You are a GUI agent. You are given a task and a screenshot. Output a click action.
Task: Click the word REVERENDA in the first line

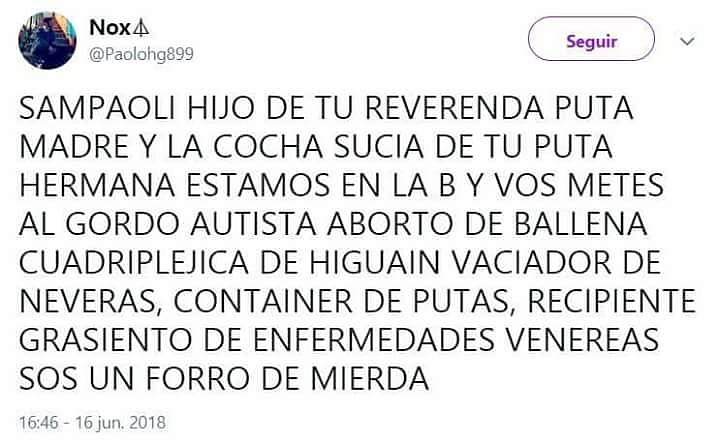tap(454, 108)
